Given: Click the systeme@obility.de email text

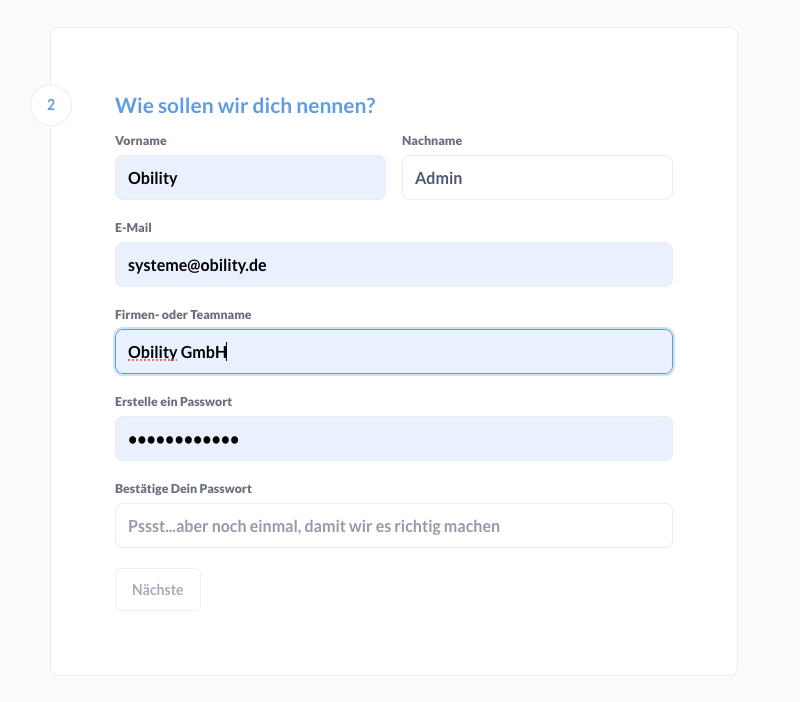Looking at the screenshot, I should coord(196,265).
